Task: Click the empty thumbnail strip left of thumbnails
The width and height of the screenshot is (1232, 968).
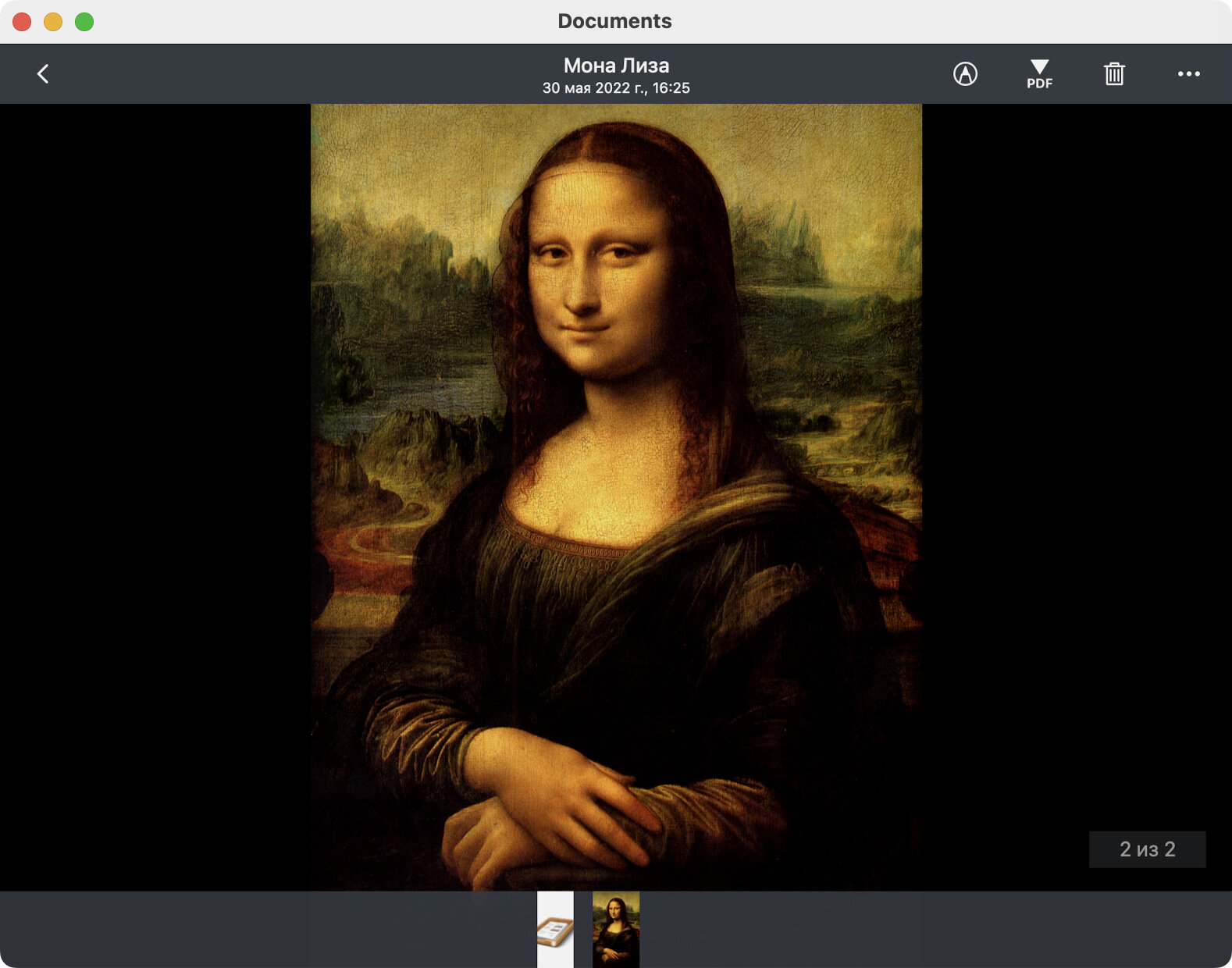Action: click(x=269, y=929)
